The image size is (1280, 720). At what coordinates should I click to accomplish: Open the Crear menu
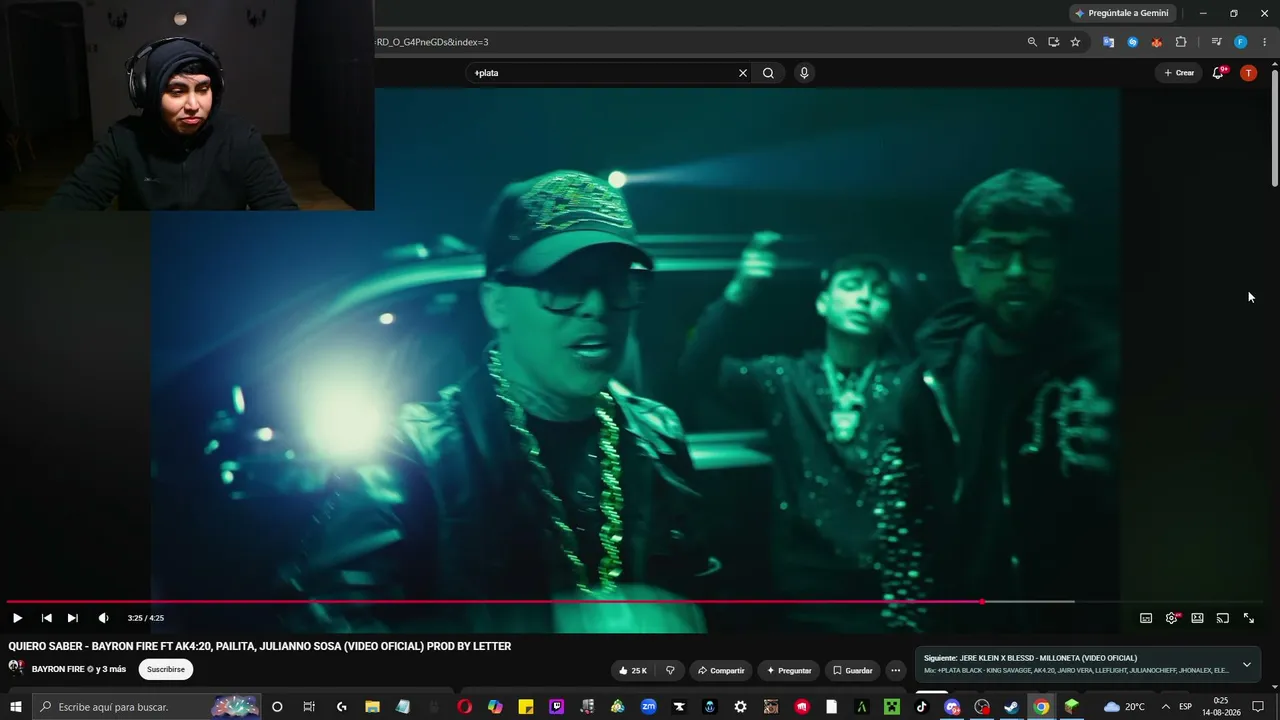(1179, 73)
